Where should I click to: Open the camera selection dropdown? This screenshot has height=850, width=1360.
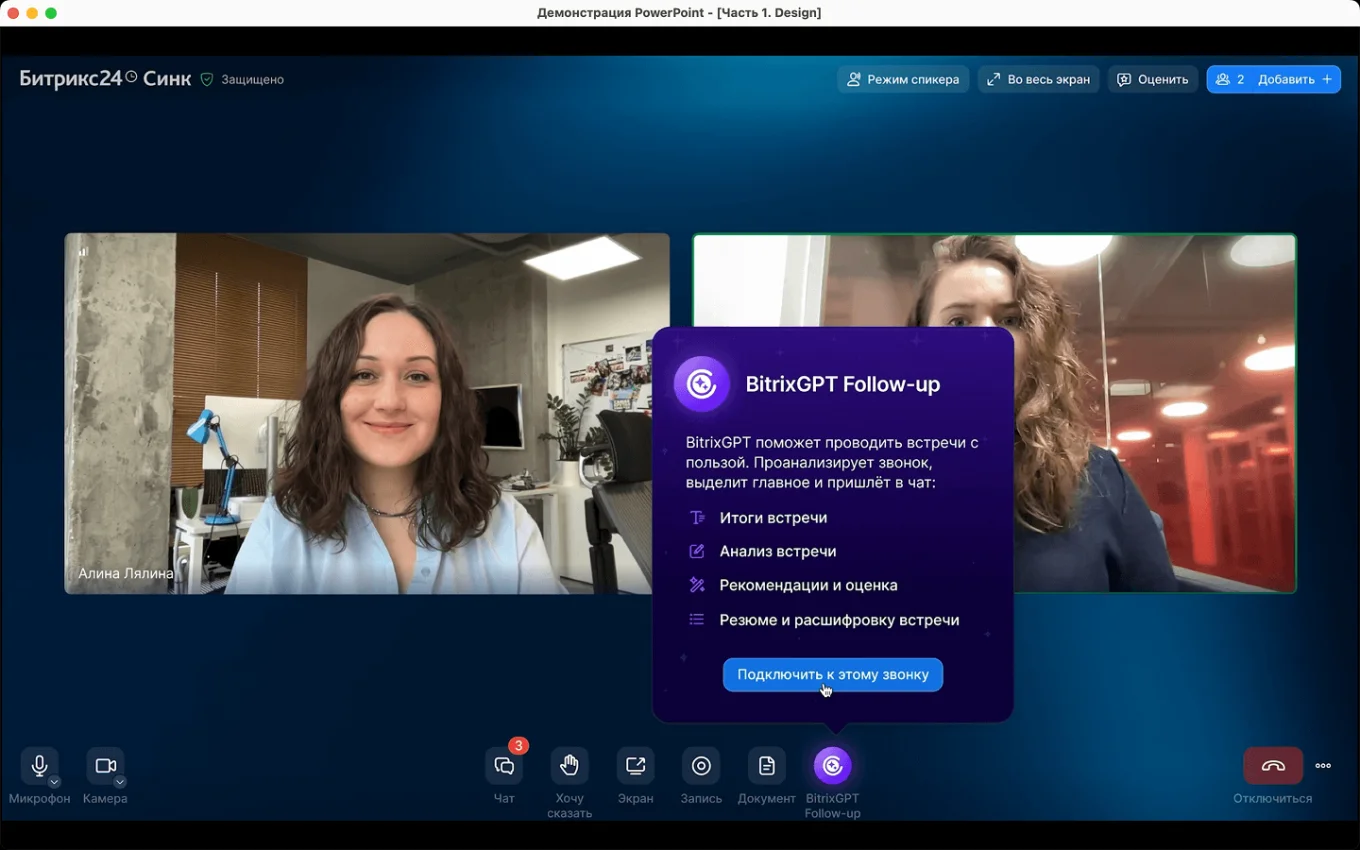[x=119, y=782]
